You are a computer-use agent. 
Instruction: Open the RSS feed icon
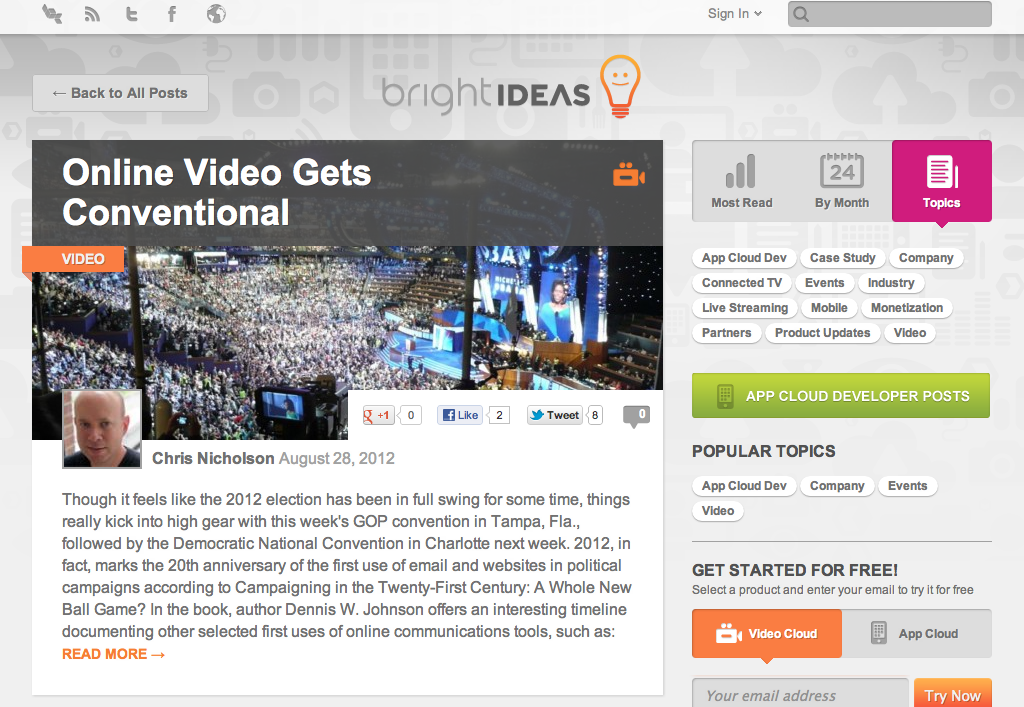[x=92, y=14]
